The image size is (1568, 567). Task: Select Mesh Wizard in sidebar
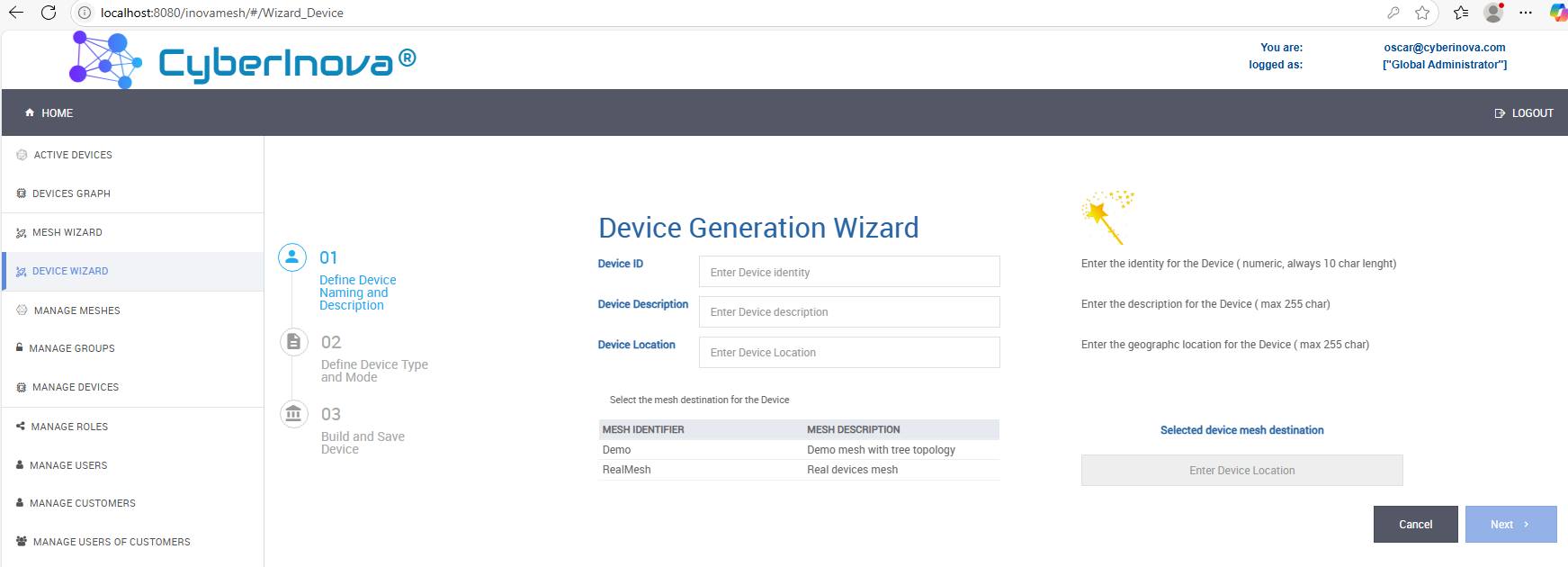(67, 232)
